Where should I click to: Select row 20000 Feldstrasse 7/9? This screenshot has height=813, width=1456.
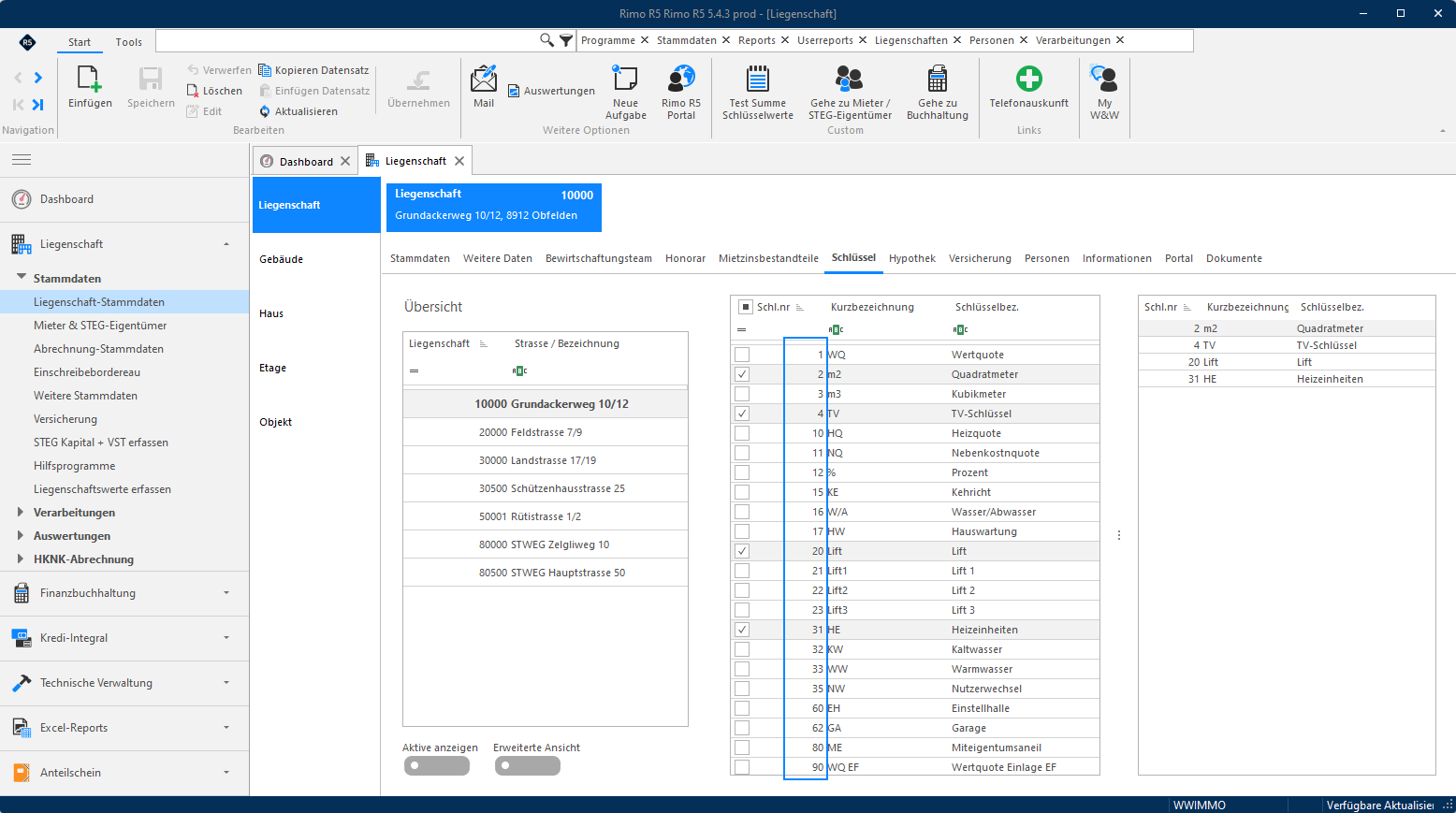tap(546, 432)
